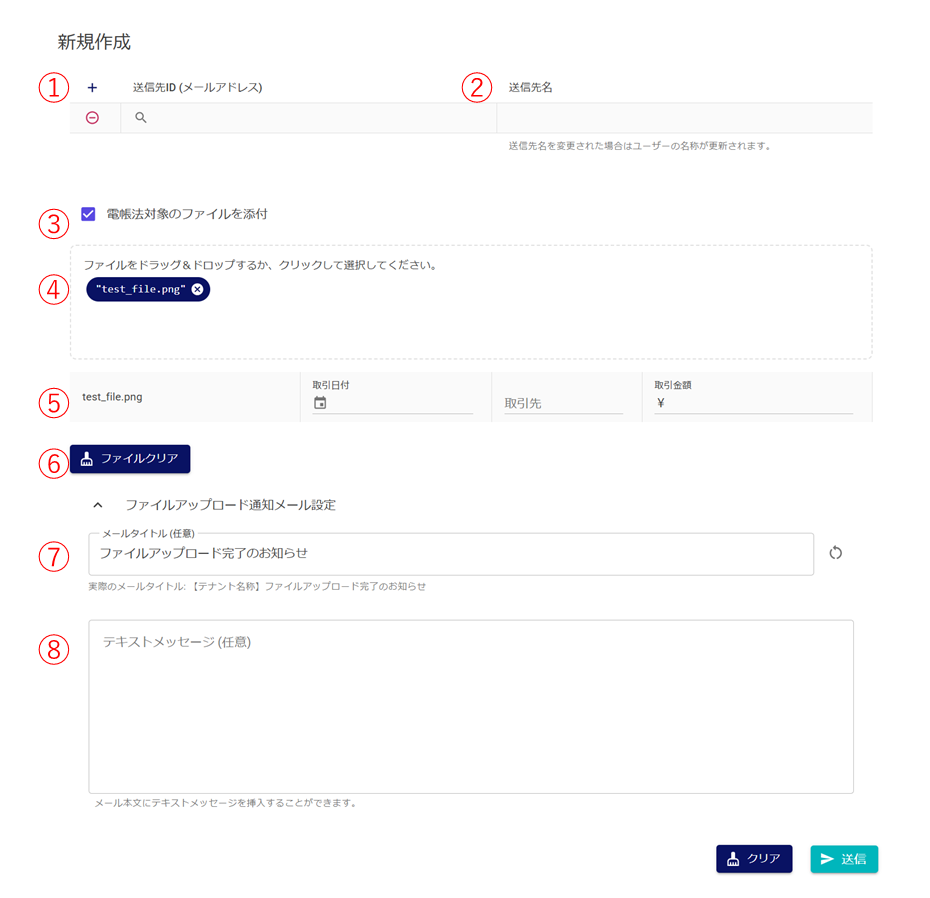Collapse ファイルアップロード通知メール設定 section
The width and height of the screenshot is (930, 898).
coord(98,505)
